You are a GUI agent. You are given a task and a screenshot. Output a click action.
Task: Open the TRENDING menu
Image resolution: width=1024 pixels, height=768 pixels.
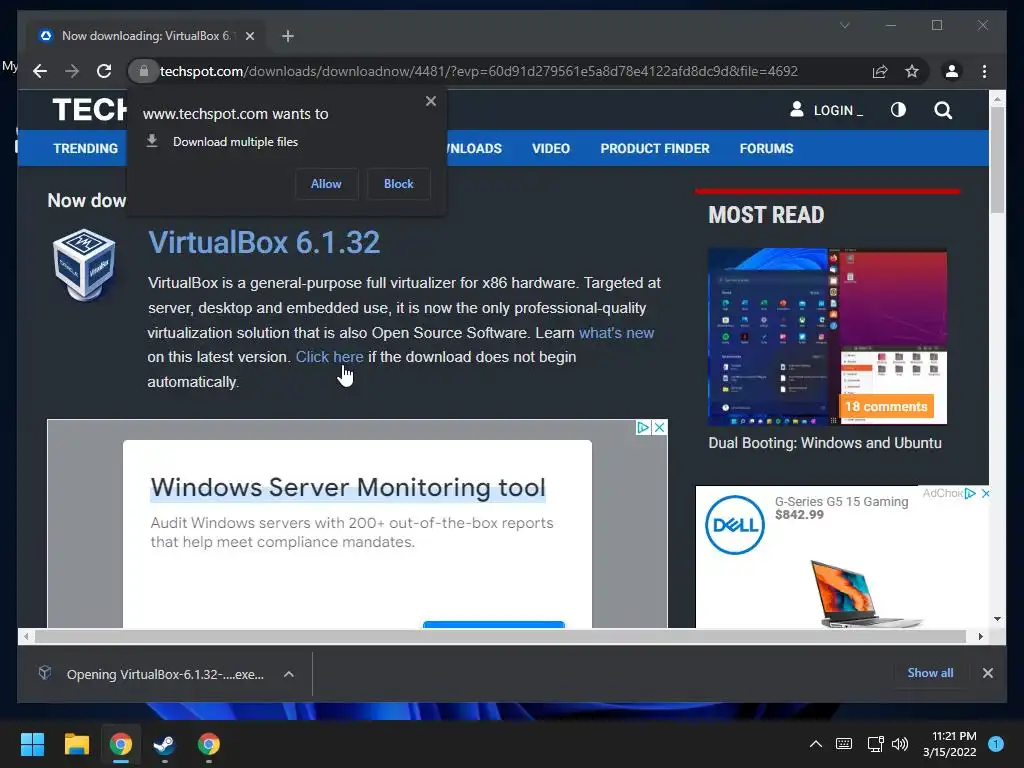click(86, 148)
